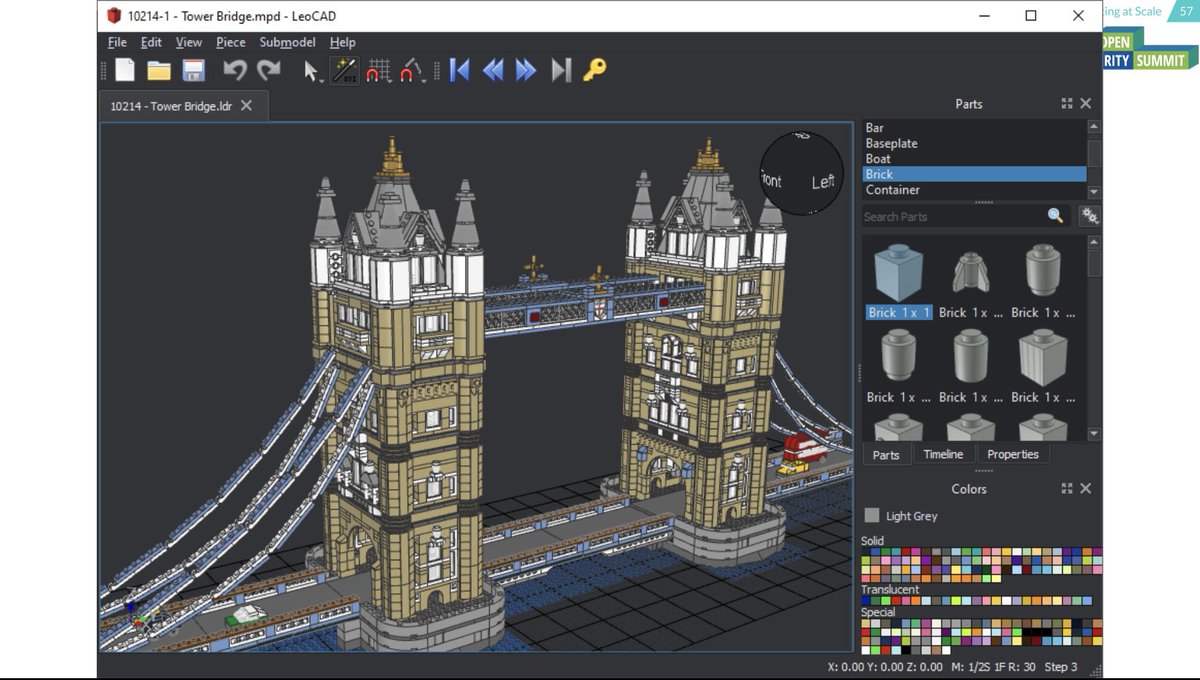Open the angle magnet snap options
This screenshot has width=1200, height=680.
pos(412,71)
